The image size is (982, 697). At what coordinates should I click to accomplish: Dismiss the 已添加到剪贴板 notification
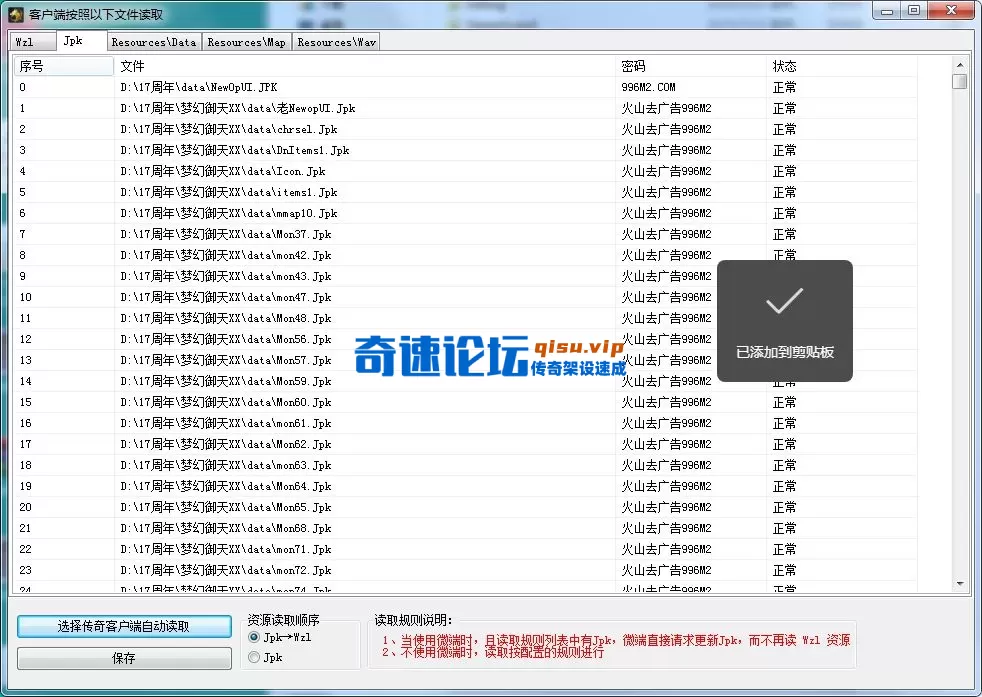click(784, 320)
